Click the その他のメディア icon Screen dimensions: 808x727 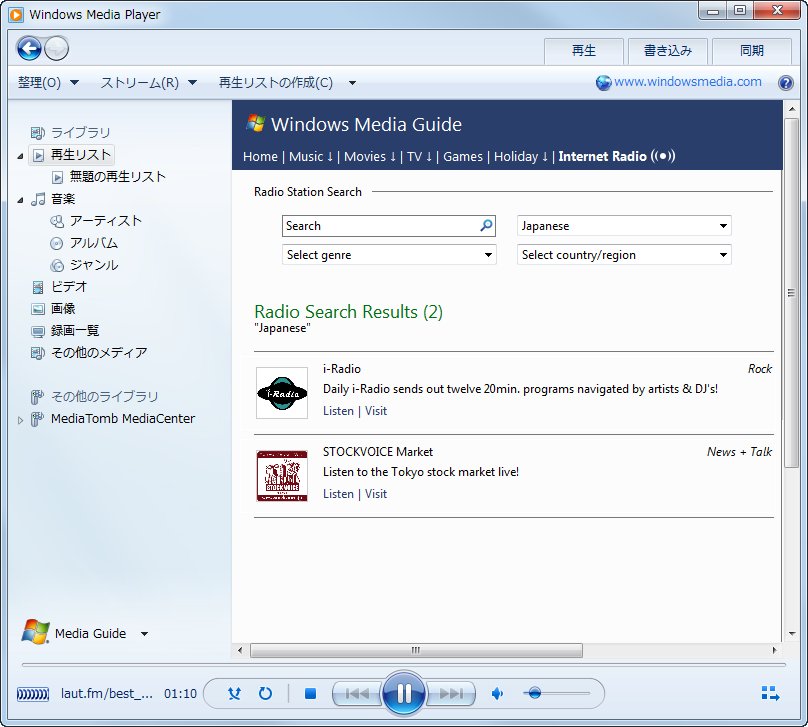(38, 353)
